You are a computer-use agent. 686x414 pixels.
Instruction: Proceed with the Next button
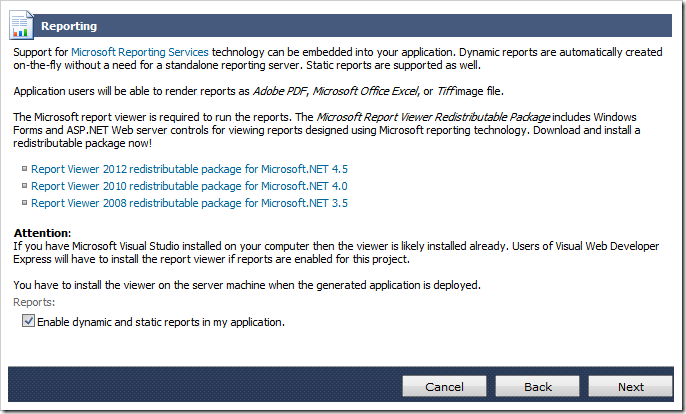(x=630, y=387)
